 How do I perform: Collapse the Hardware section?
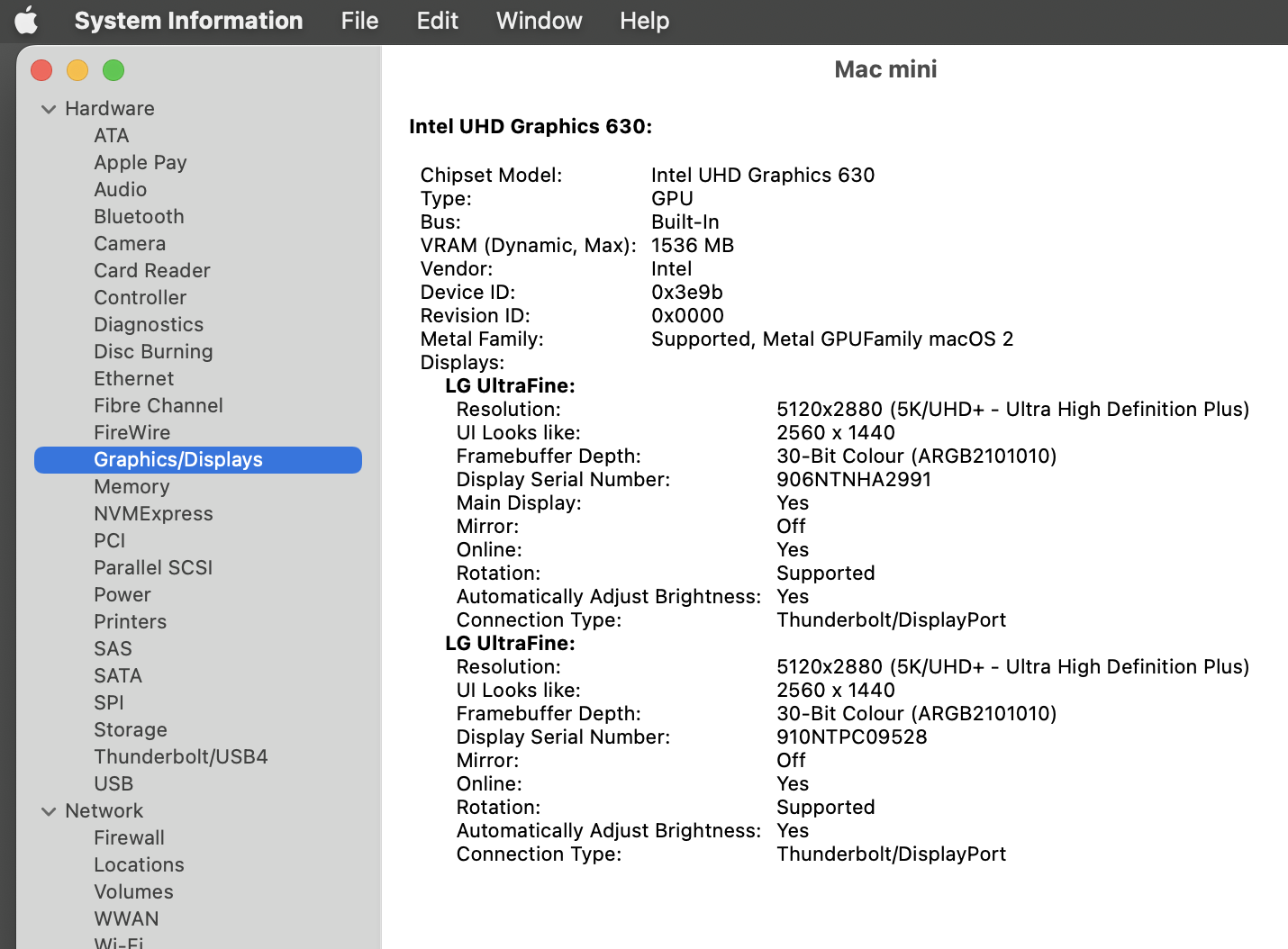(49, 109)
